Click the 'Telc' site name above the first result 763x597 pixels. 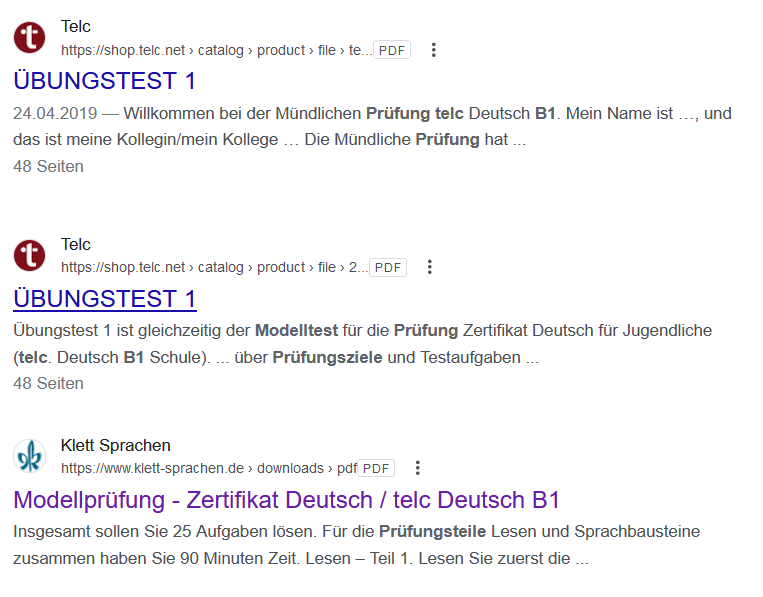[75, 26]
